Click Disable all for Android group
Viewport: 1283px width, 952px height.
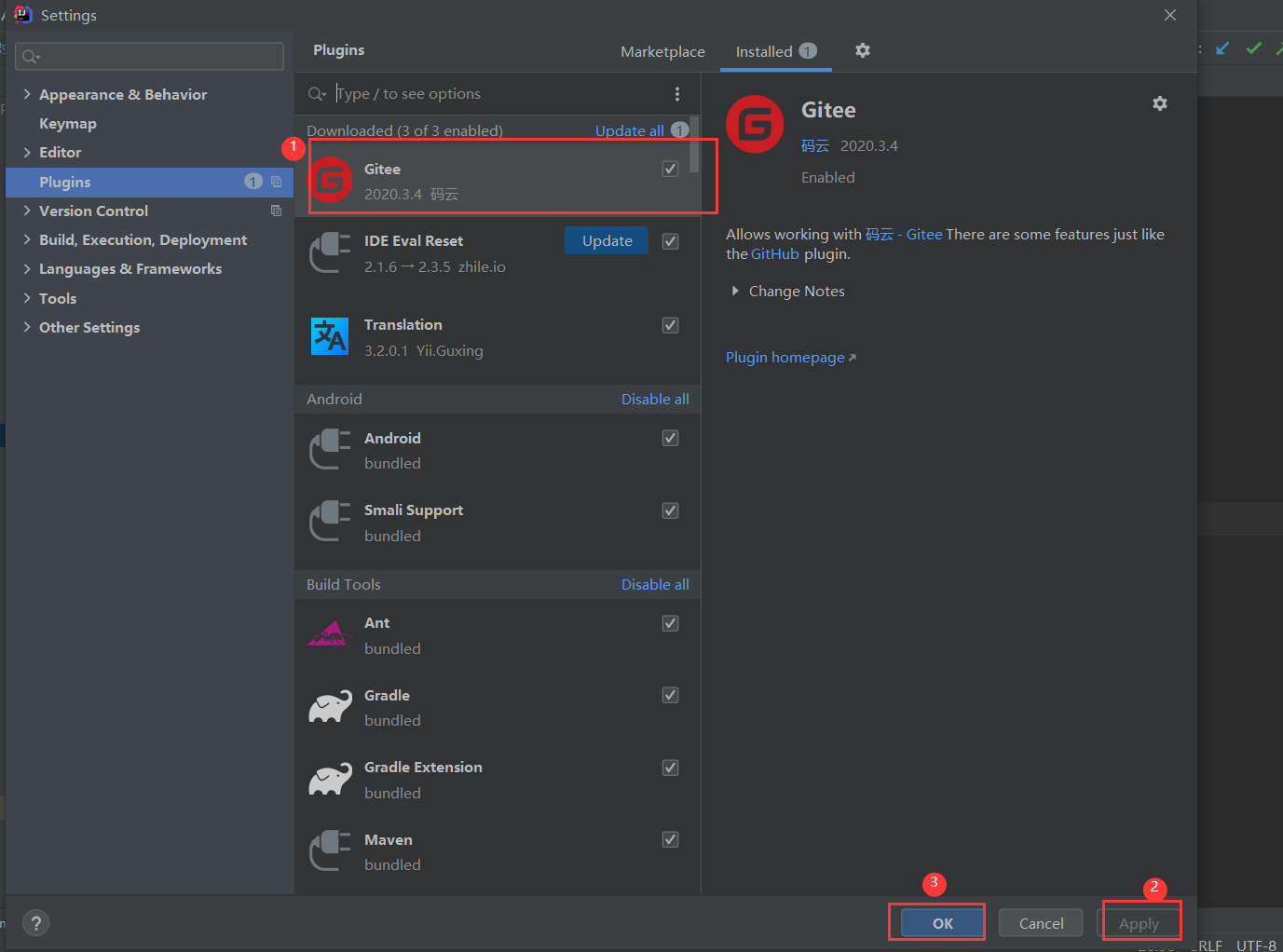pos(655,399)
